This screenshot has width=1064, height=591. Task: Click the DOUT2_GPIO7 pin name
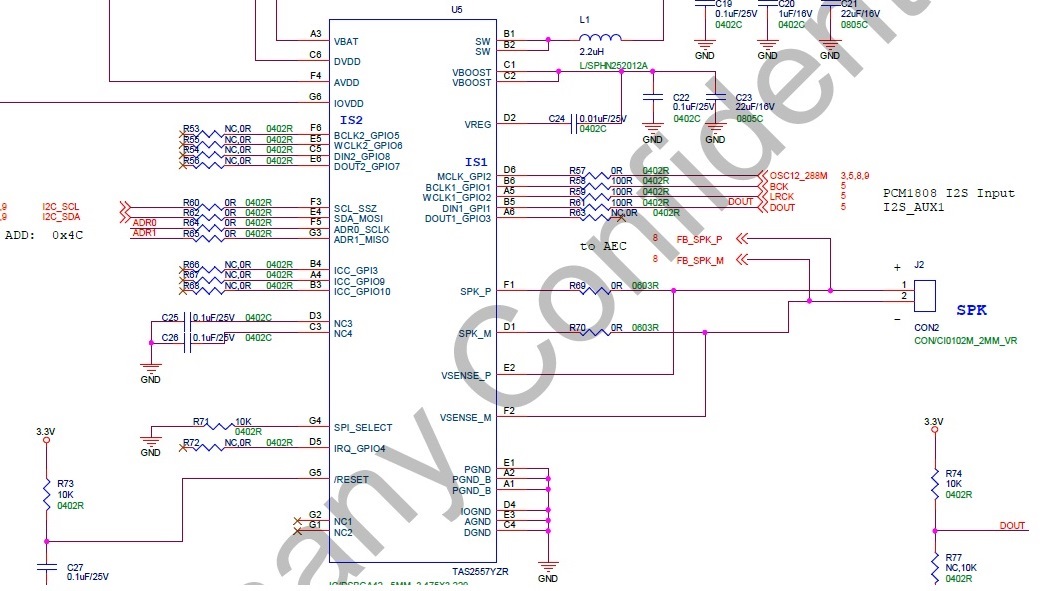[366, 167]
